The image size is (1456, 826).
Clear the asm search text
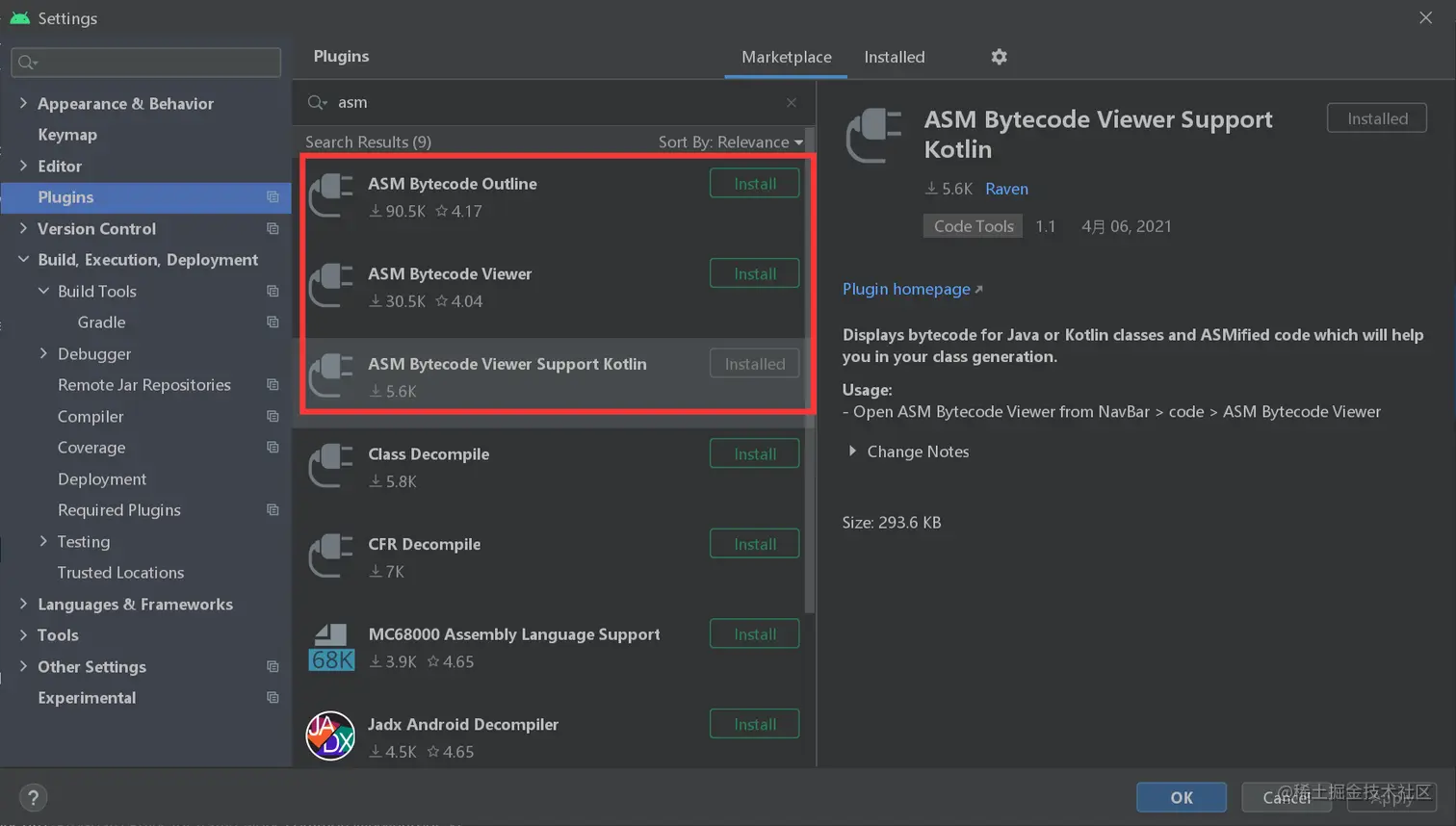792,103
